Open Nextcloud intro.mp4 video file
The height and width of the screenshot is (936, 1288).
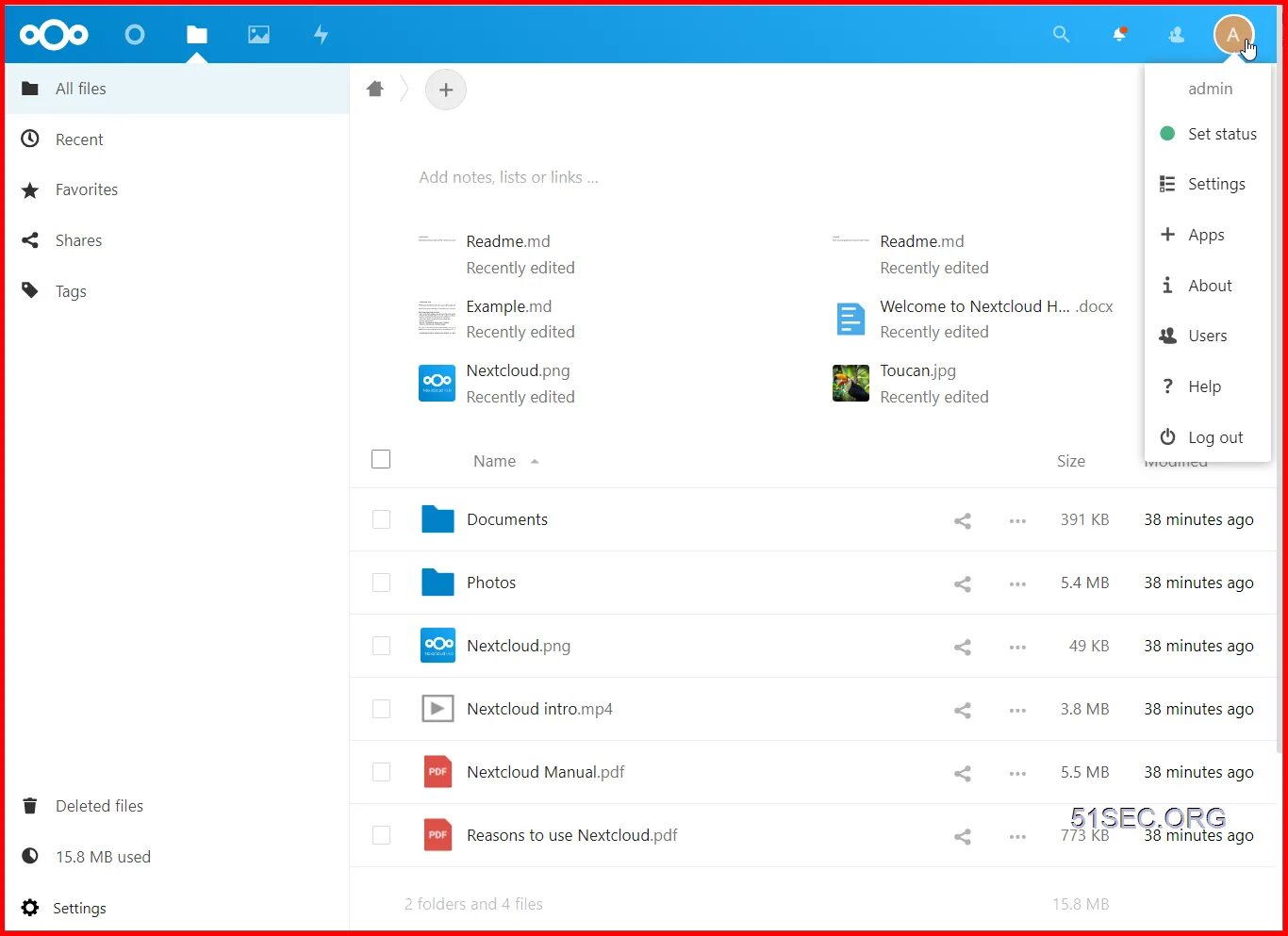pyautogui.click(x=539, y=709)
